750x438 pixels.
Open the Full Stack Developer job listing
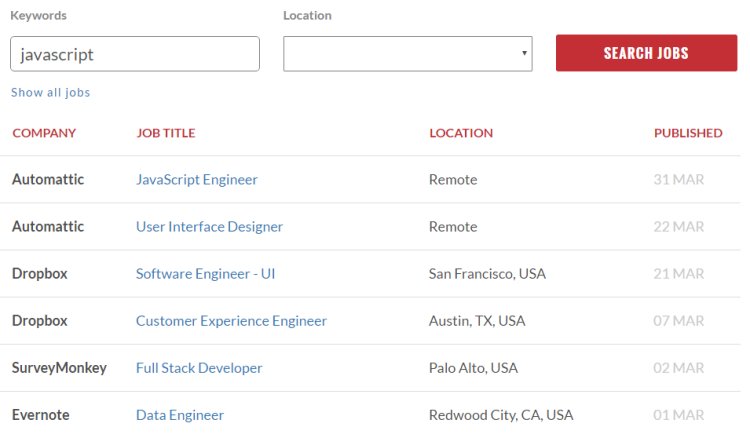tap(199, 368)
